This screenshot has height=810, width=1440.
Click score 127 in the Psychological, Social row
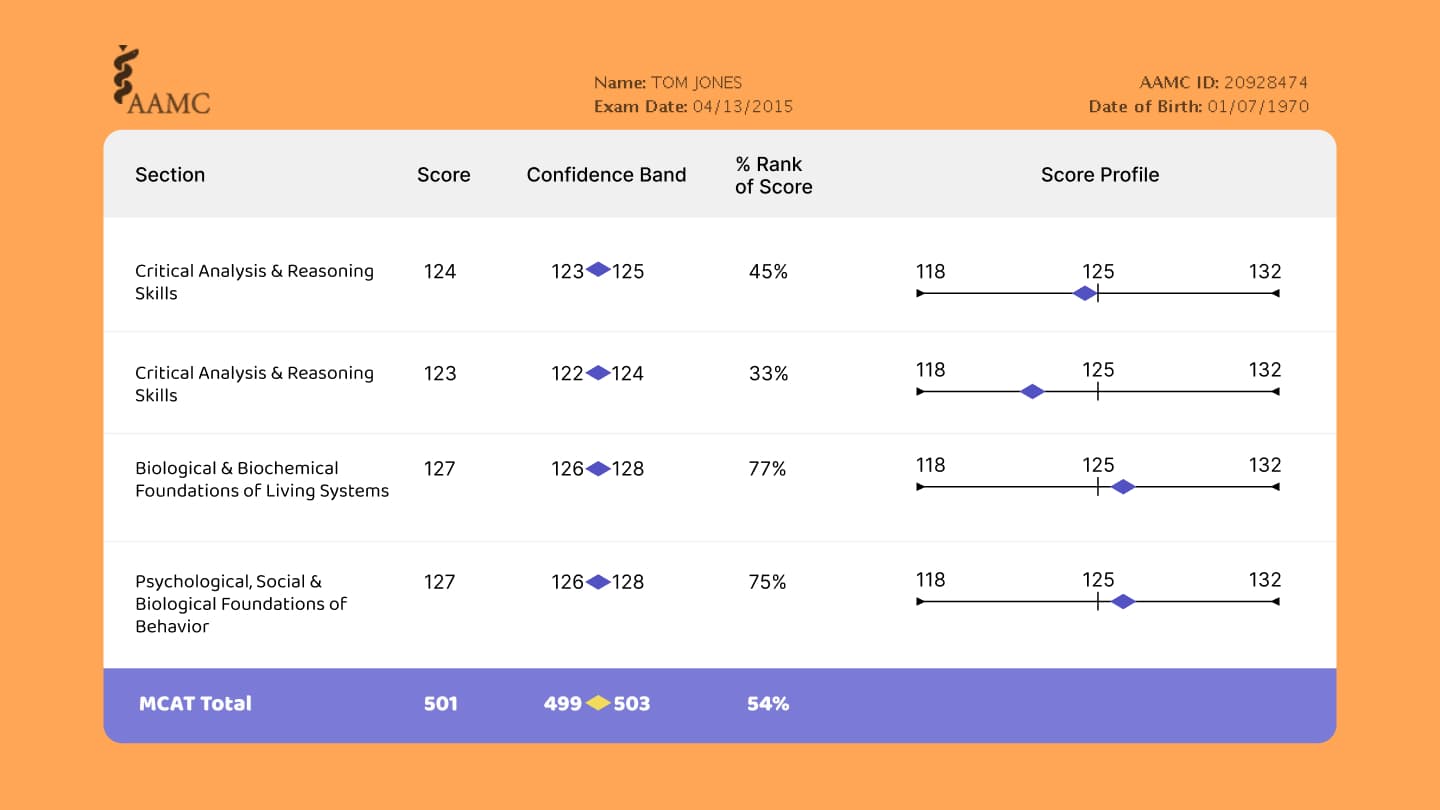[440, 582]
